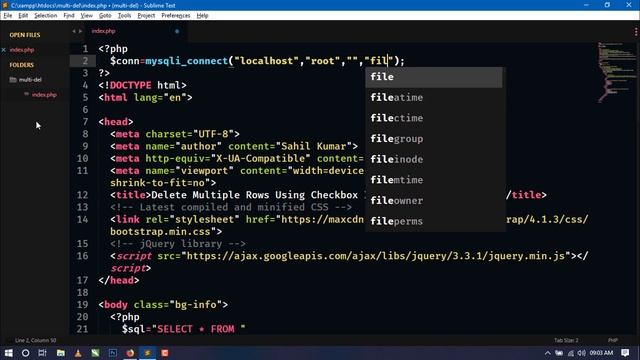The image size is (640, 360).
Task: Open the Help menu
Action: click(202, 16)
